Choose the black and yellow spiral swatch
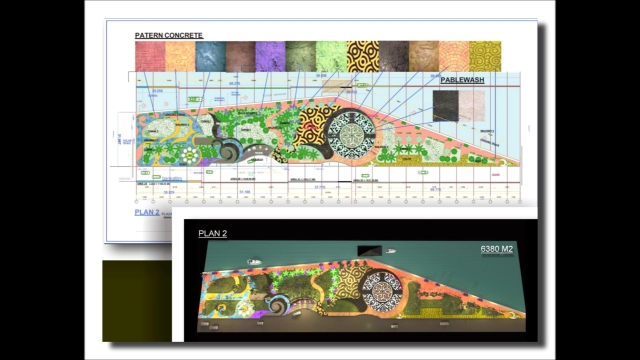640x360 pixels. 363,56
